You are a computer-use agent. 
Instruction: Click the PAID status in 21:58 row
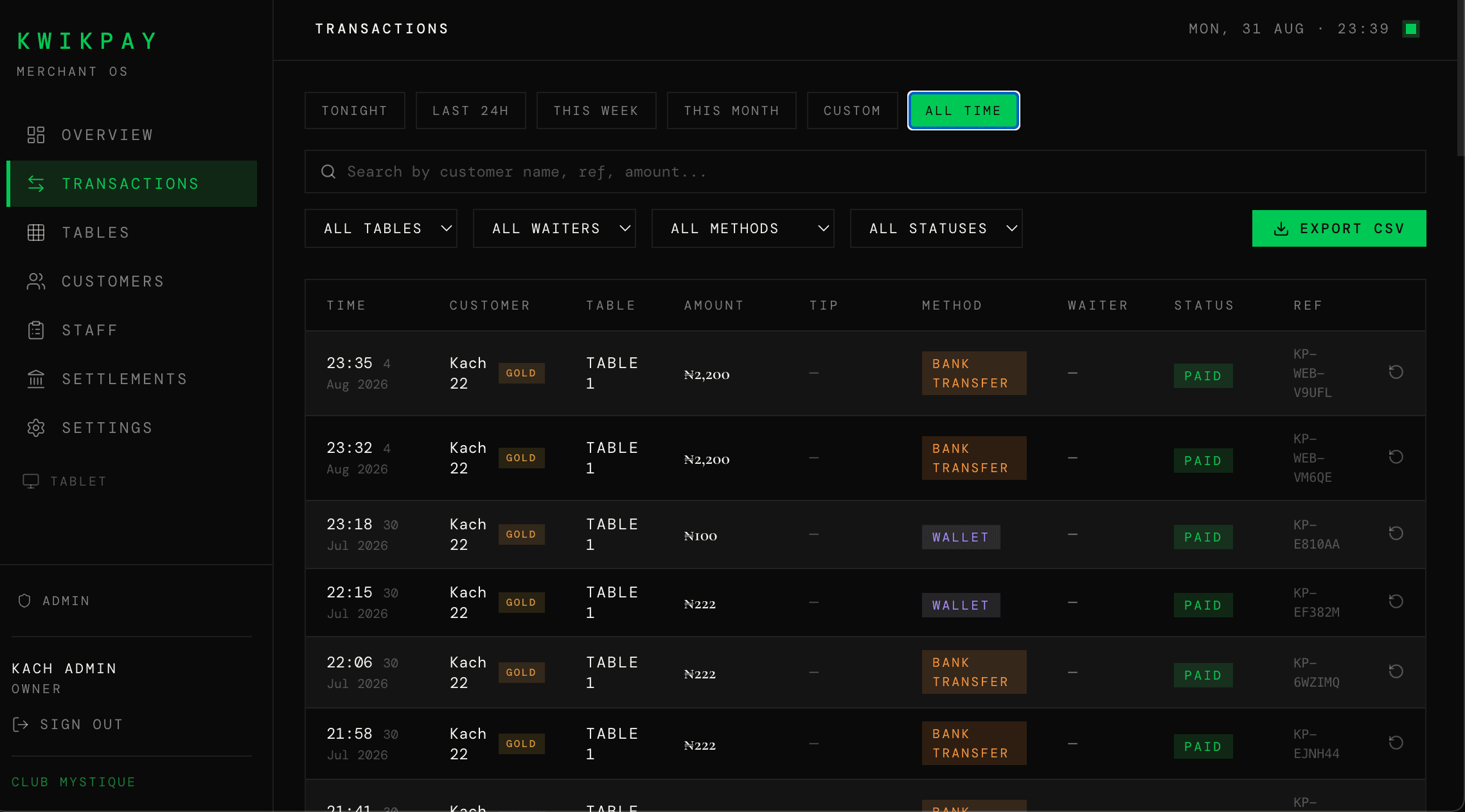(x=1203, y=746)
